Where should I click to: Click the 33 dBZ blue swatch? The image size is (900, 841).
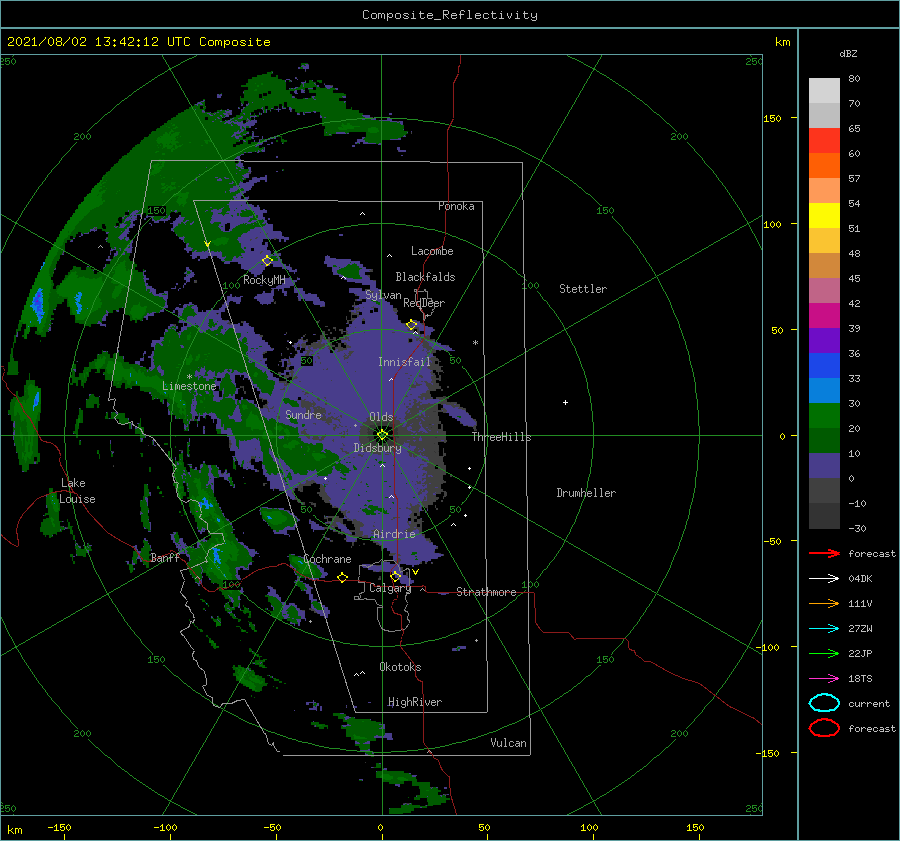tap(824, 390)
